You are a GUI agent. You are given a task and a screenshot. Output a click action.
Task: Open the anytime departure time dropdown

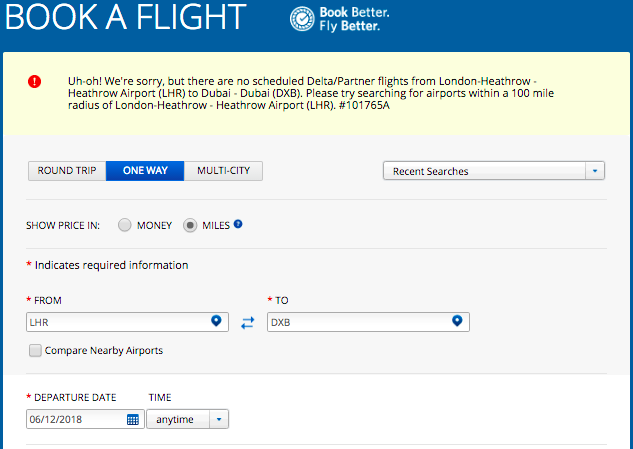(x=187, y=419)
